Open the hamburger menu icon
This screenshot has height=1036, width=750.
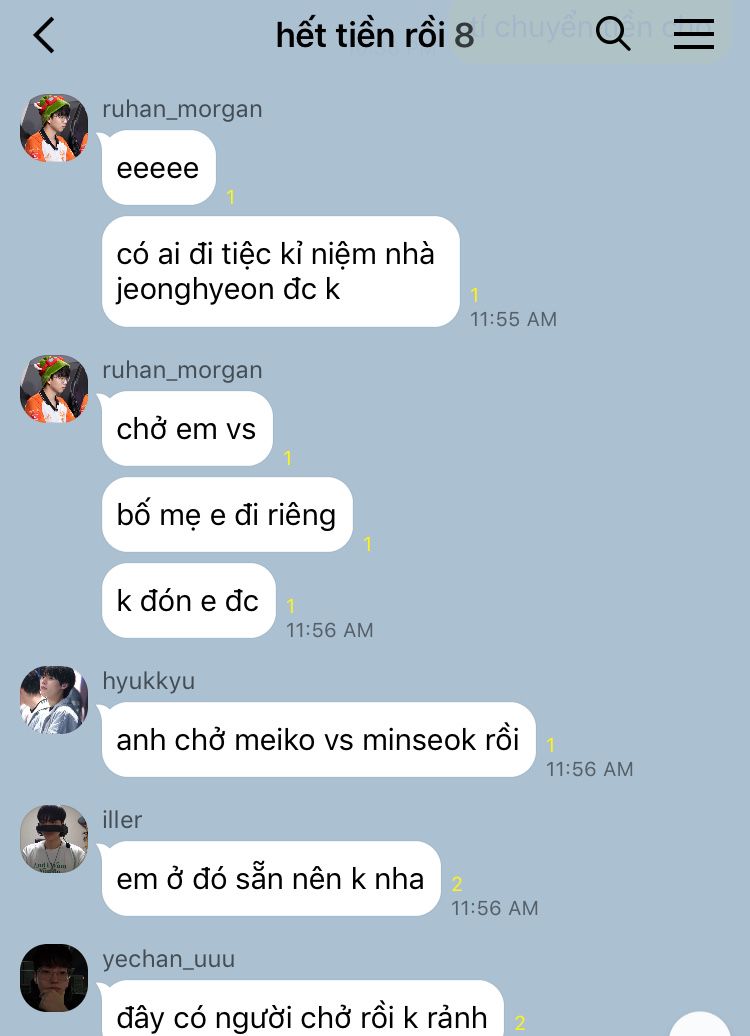click(694, 34)
